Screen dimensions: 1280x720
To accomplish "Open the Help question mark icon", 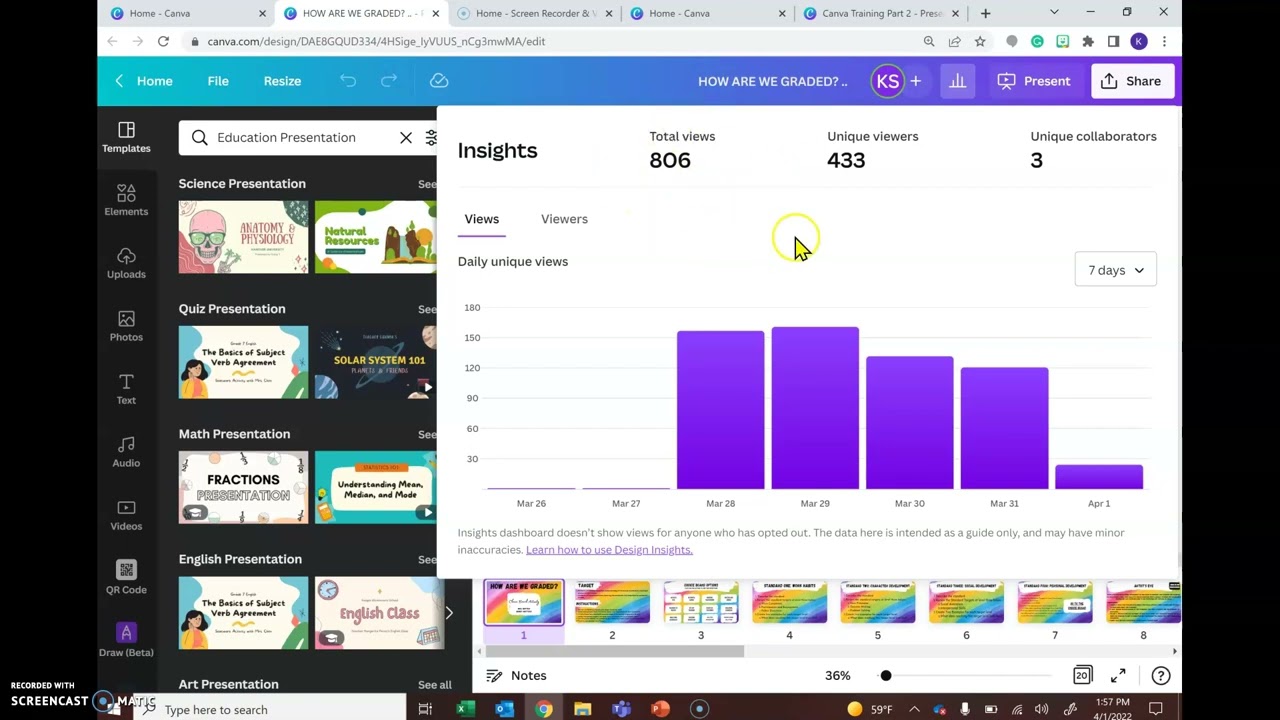I will coord(1161,675).
